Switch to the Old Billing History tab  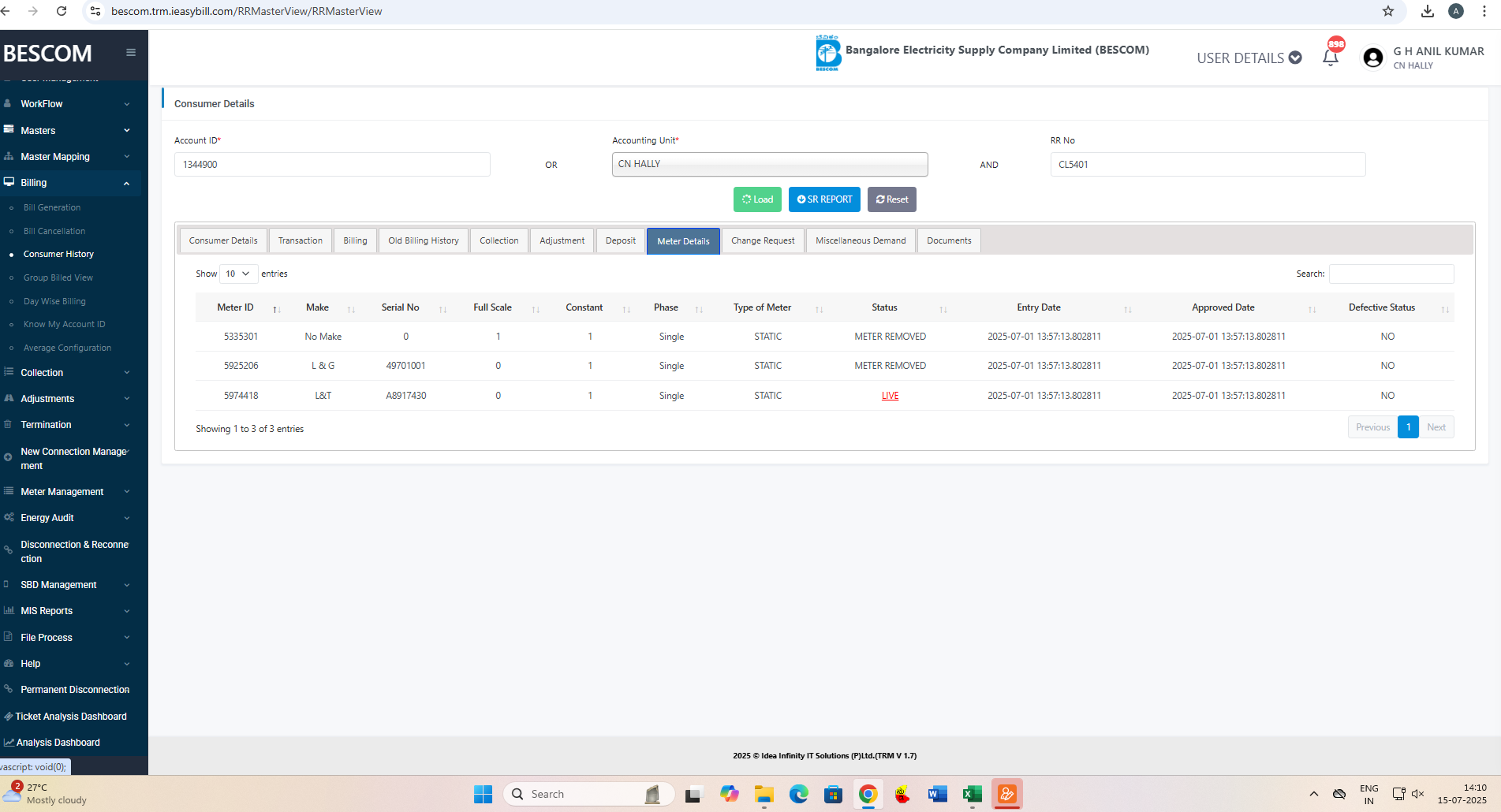pos(424,240)
